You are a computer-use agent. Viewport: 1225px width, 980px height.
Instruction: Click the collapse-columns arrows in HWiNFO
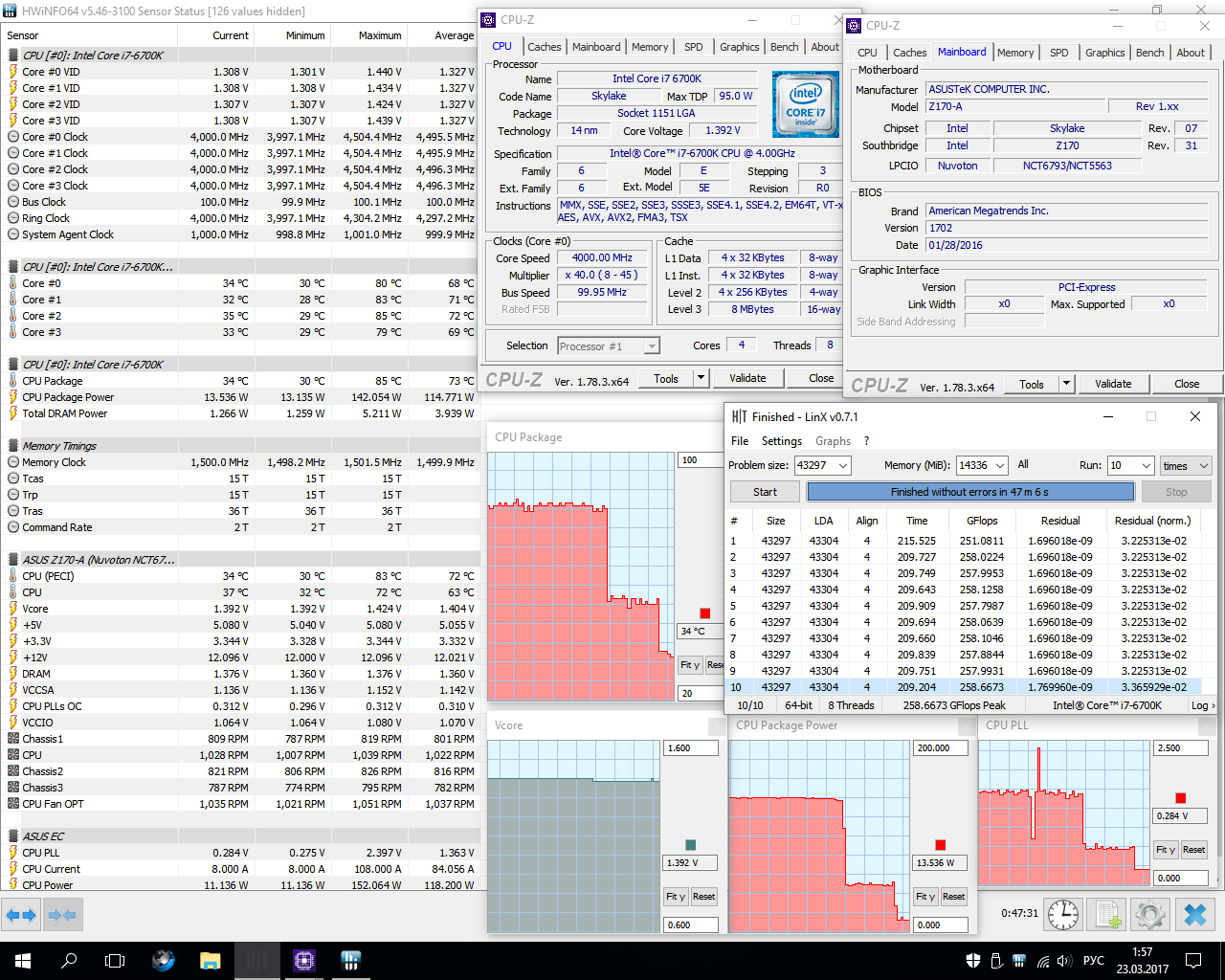pyautogui.click(x=62, y=915)
